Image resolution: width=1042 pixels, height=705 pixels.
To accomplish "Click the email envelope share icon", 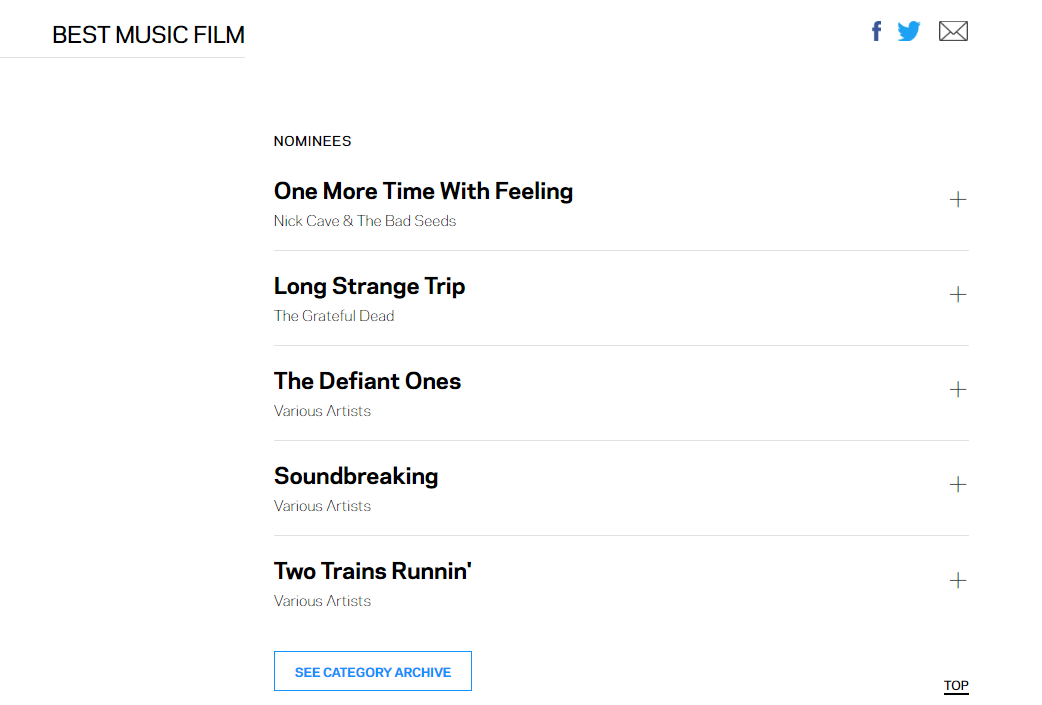I will point(953,32).
